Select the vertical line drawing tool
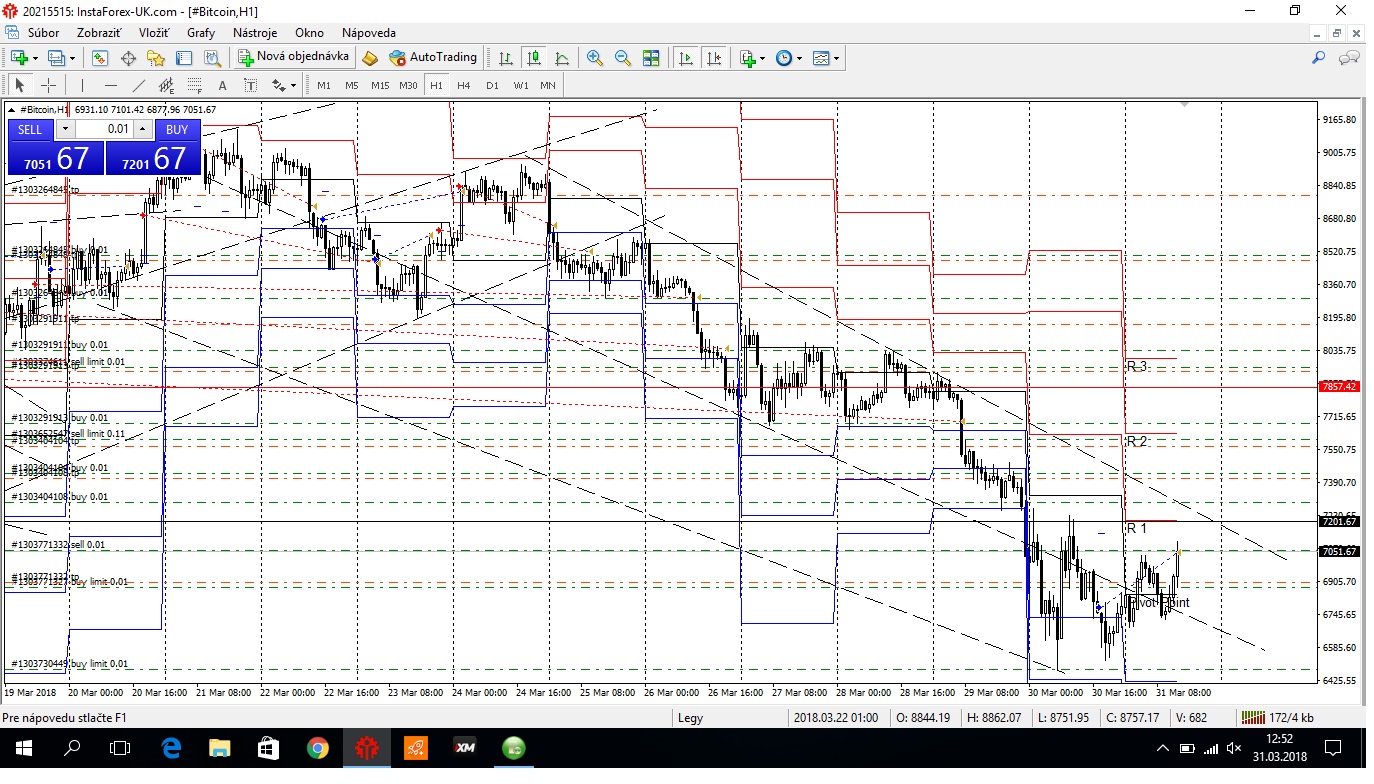The width and height of the screenshot is (1374, 784). coord(82,85)
